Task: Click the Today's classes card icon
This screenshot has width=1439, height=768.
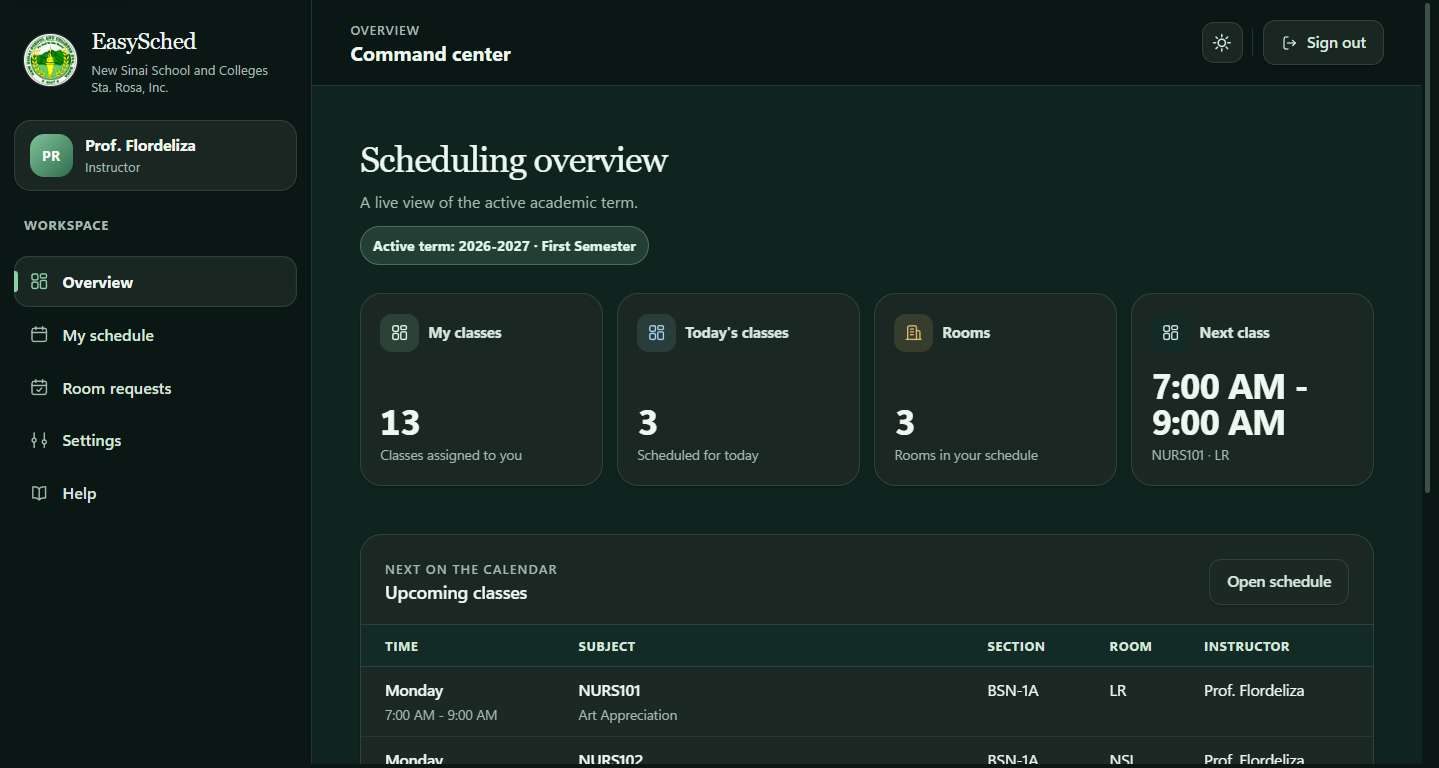Action: point(656,333)
